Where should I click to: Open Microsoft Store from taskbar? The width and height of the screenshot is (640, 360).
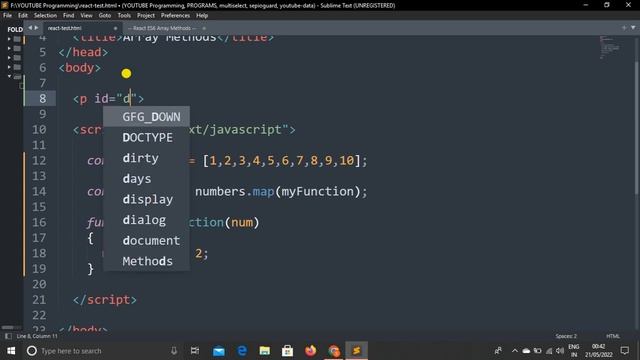(x=287, y=351)
